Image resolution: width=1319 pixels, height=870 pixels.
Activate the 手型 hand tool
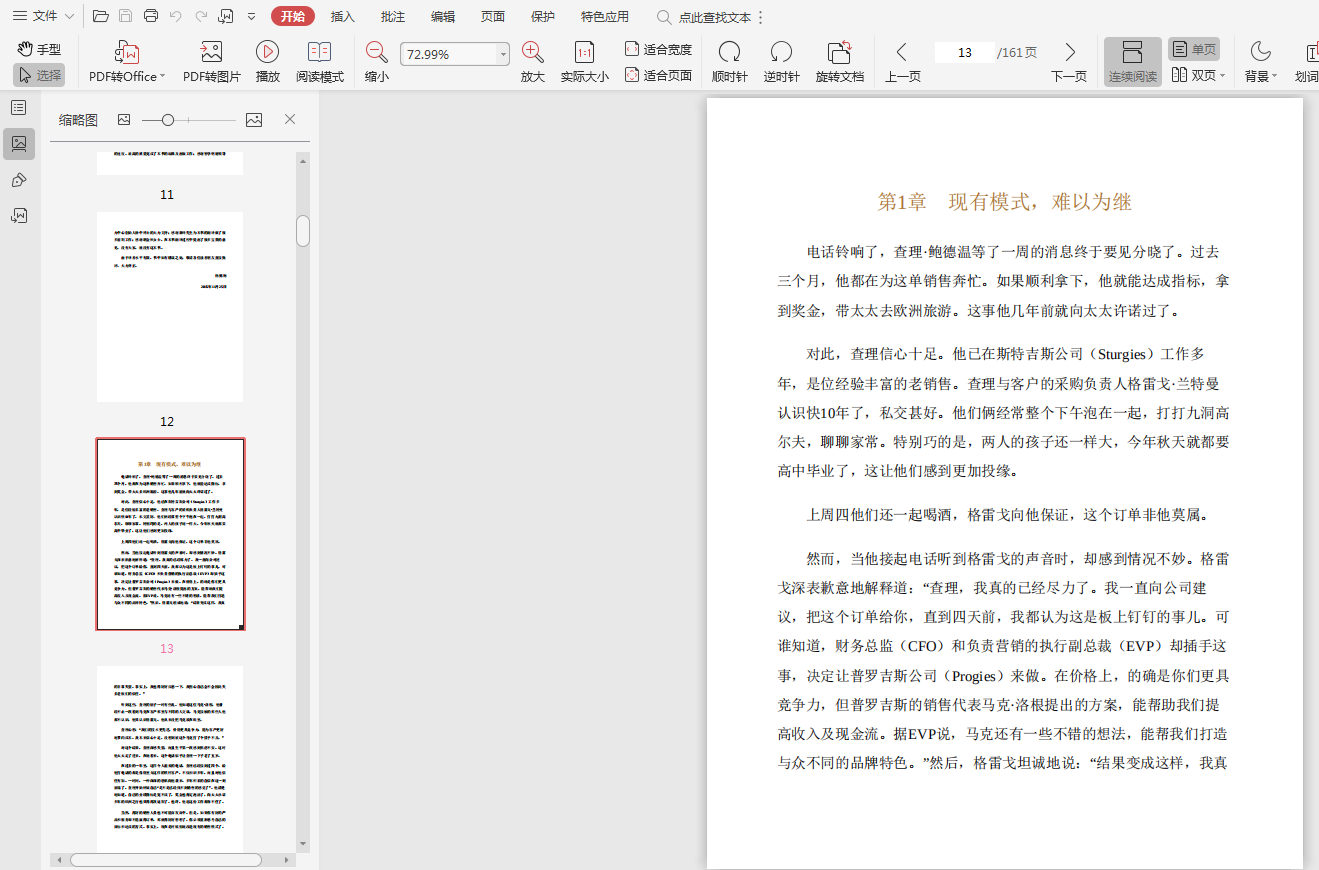[39, 49]
